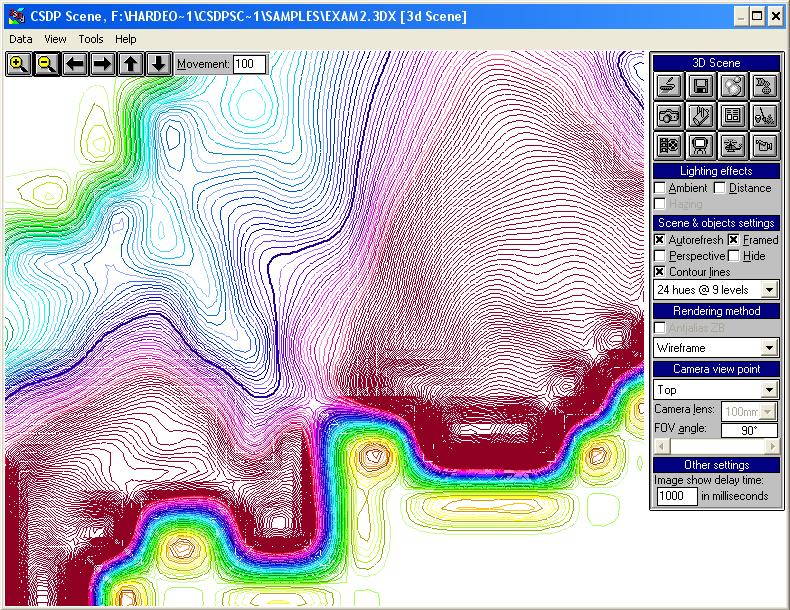Open the Data menu

(20, 39)
